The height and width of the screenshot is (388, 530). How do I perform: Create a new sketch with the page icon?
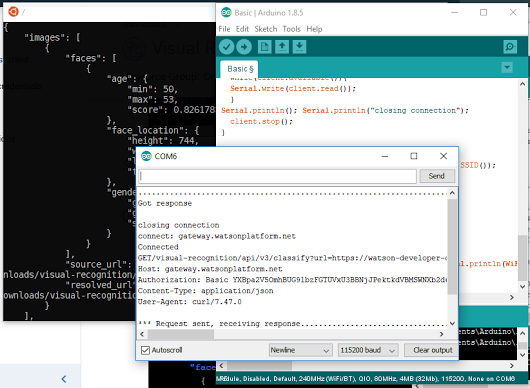[264, 47]
